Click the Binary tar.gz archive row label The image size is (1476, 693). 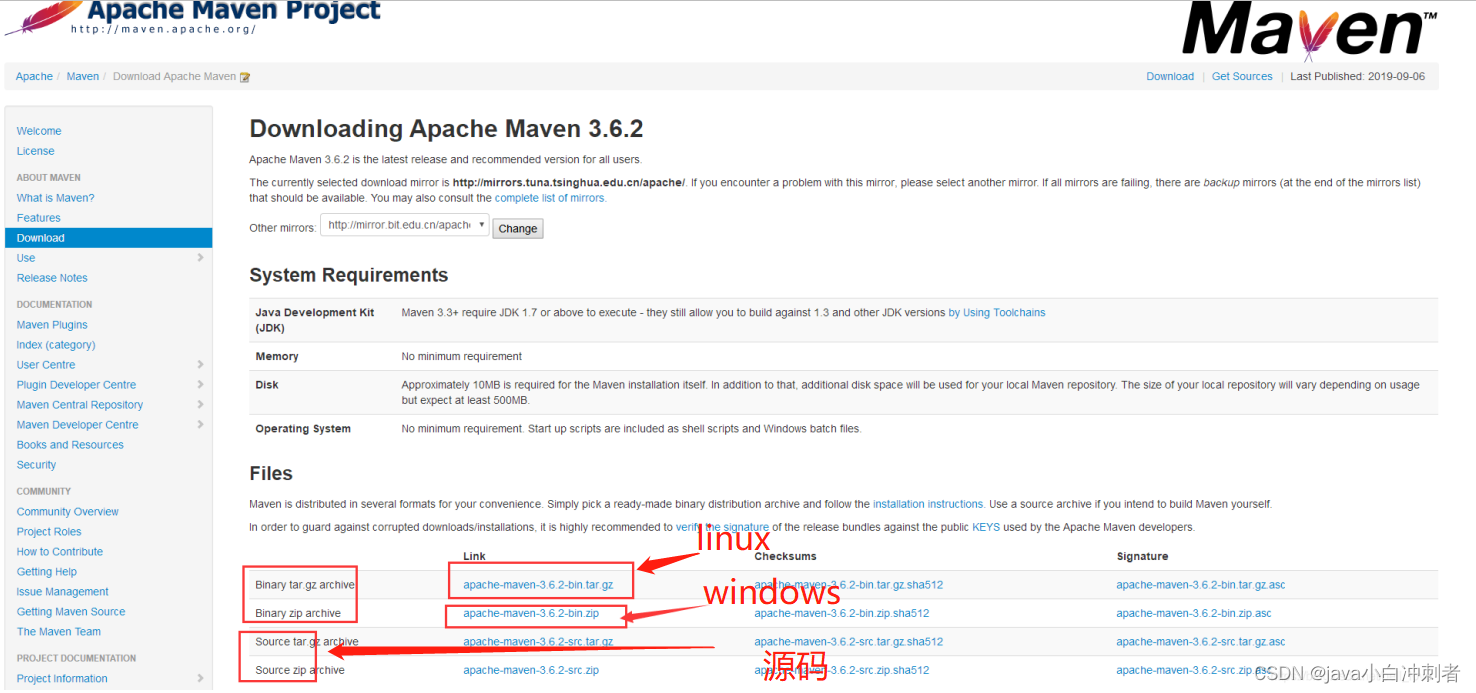click(306, 585)
